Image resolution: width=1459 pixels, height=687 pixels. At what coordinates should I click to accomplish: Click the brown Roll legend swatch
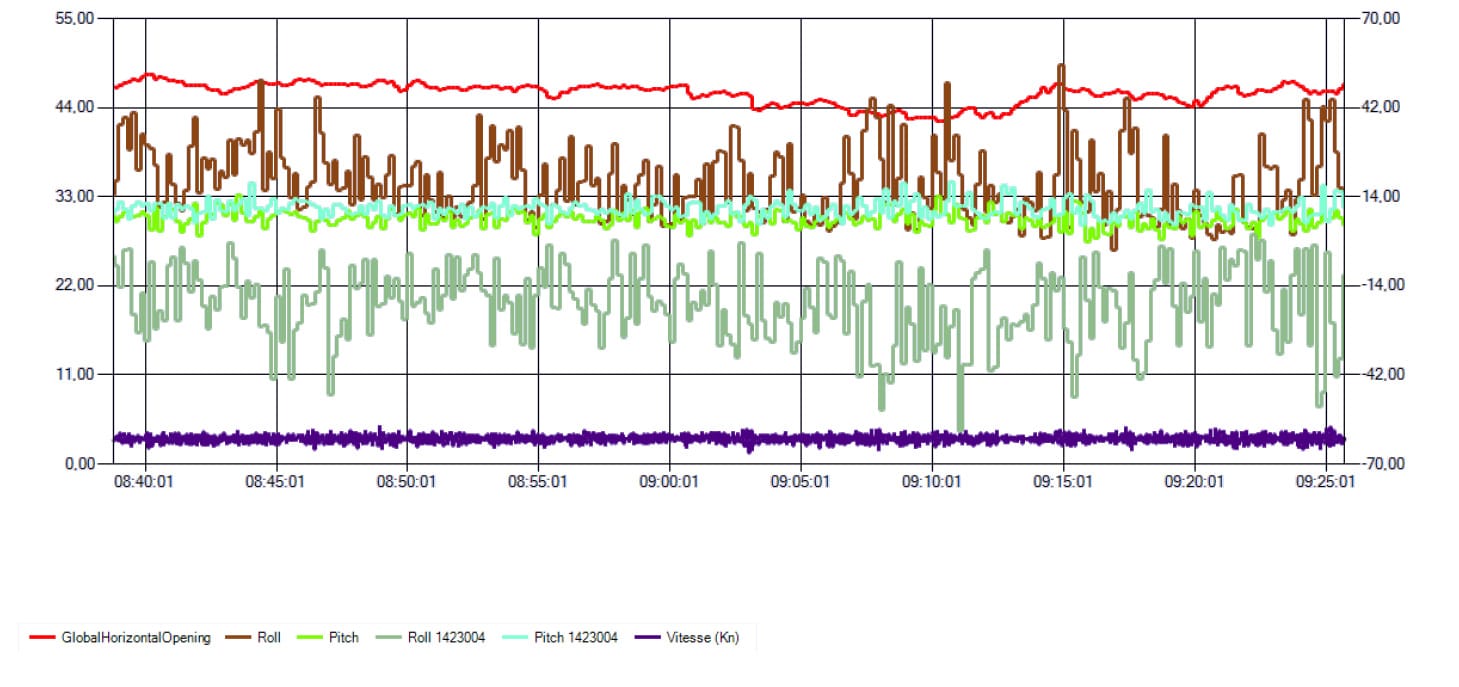[238, 637]
